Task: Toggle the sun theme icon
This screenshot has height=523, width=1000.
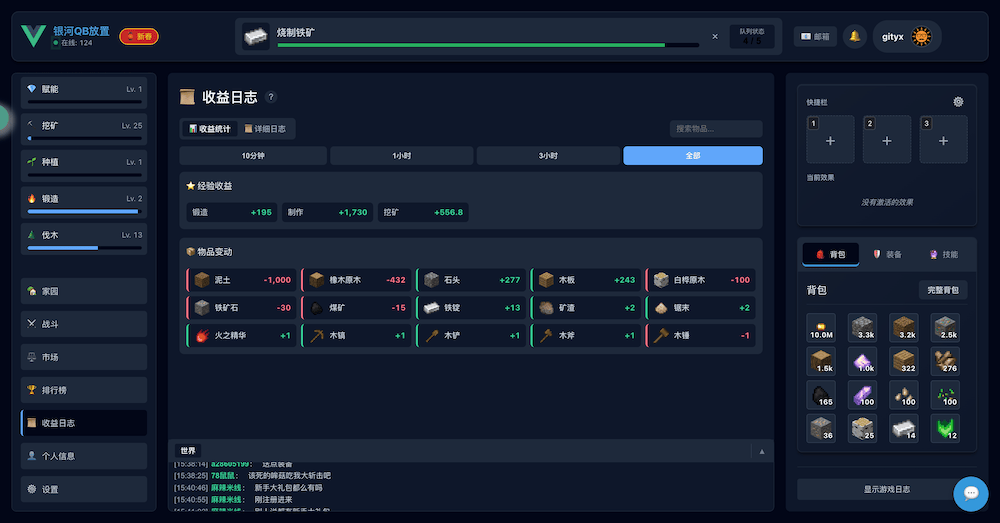Action: coord(921,37)
